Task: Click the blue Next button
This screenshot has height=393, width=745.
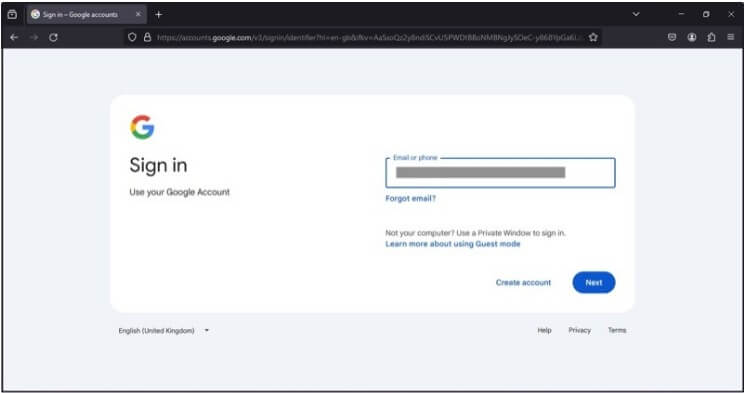Action: click(x=594, y=282)
